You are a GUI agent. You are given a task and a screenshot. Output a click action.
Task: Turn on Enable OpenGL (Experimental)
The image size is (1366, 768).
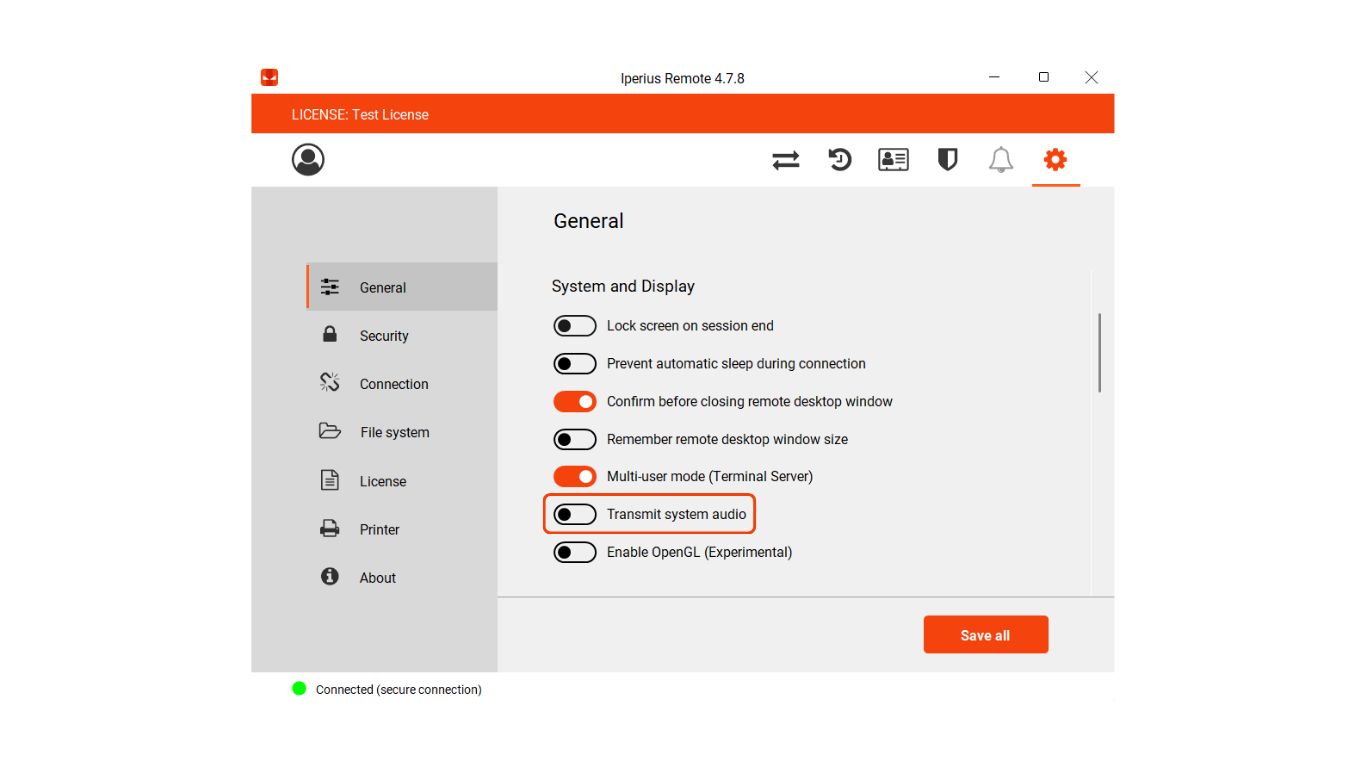pyautogui.click(x=575, y=553)
